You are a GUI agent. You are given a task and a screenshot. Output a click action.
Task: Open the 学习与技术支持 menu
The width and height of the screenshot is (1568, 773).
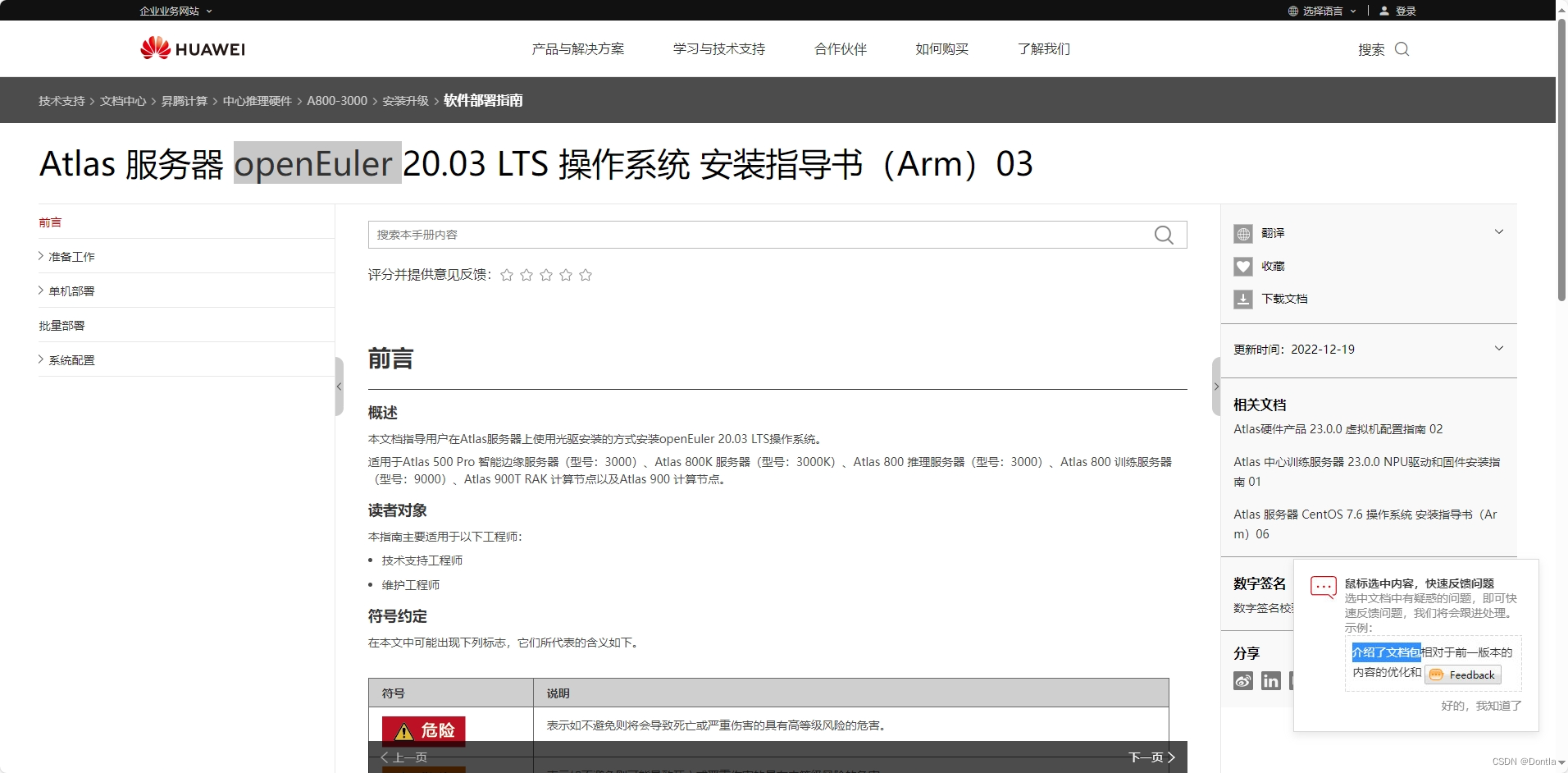[719, 49]
